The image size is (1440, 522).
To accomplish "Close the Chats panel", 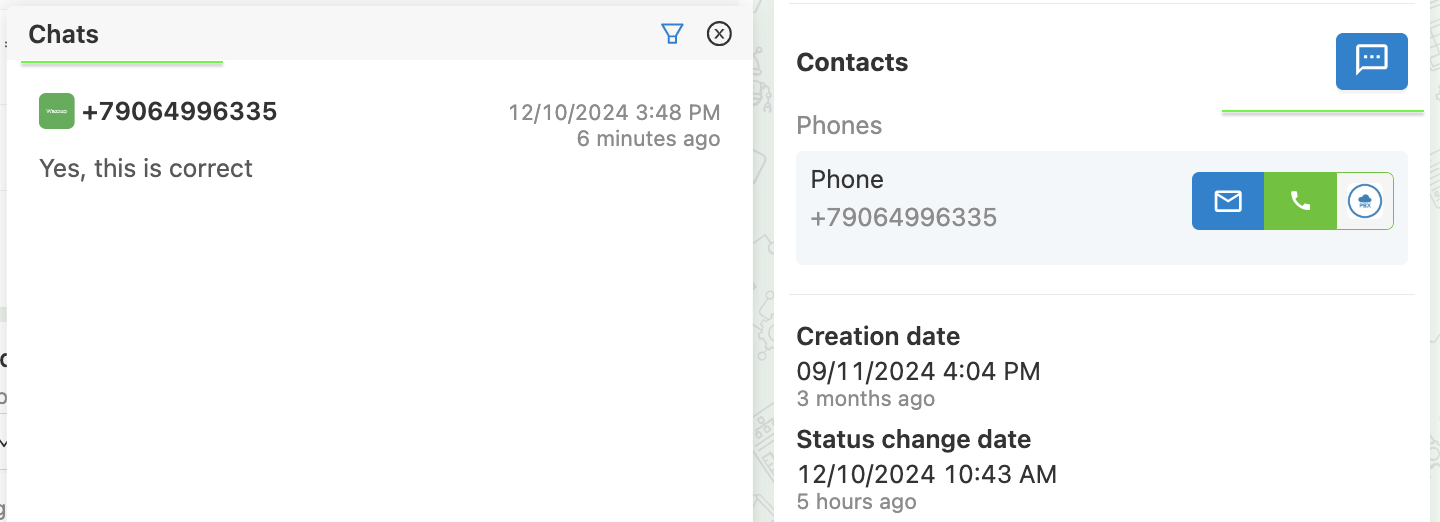I will [719, 34].
